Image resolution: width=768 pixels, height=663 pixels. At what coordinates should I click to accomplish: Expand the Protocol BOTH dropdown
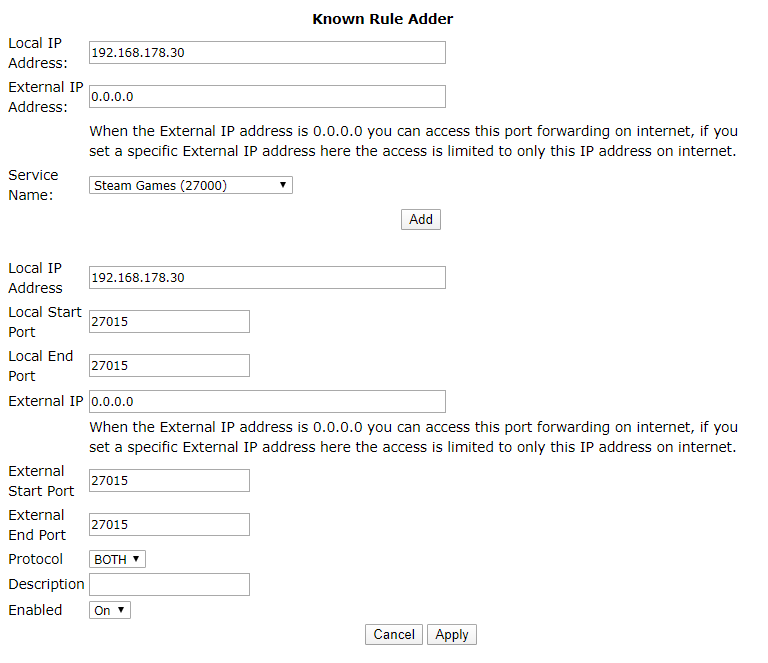click(117, 559)
